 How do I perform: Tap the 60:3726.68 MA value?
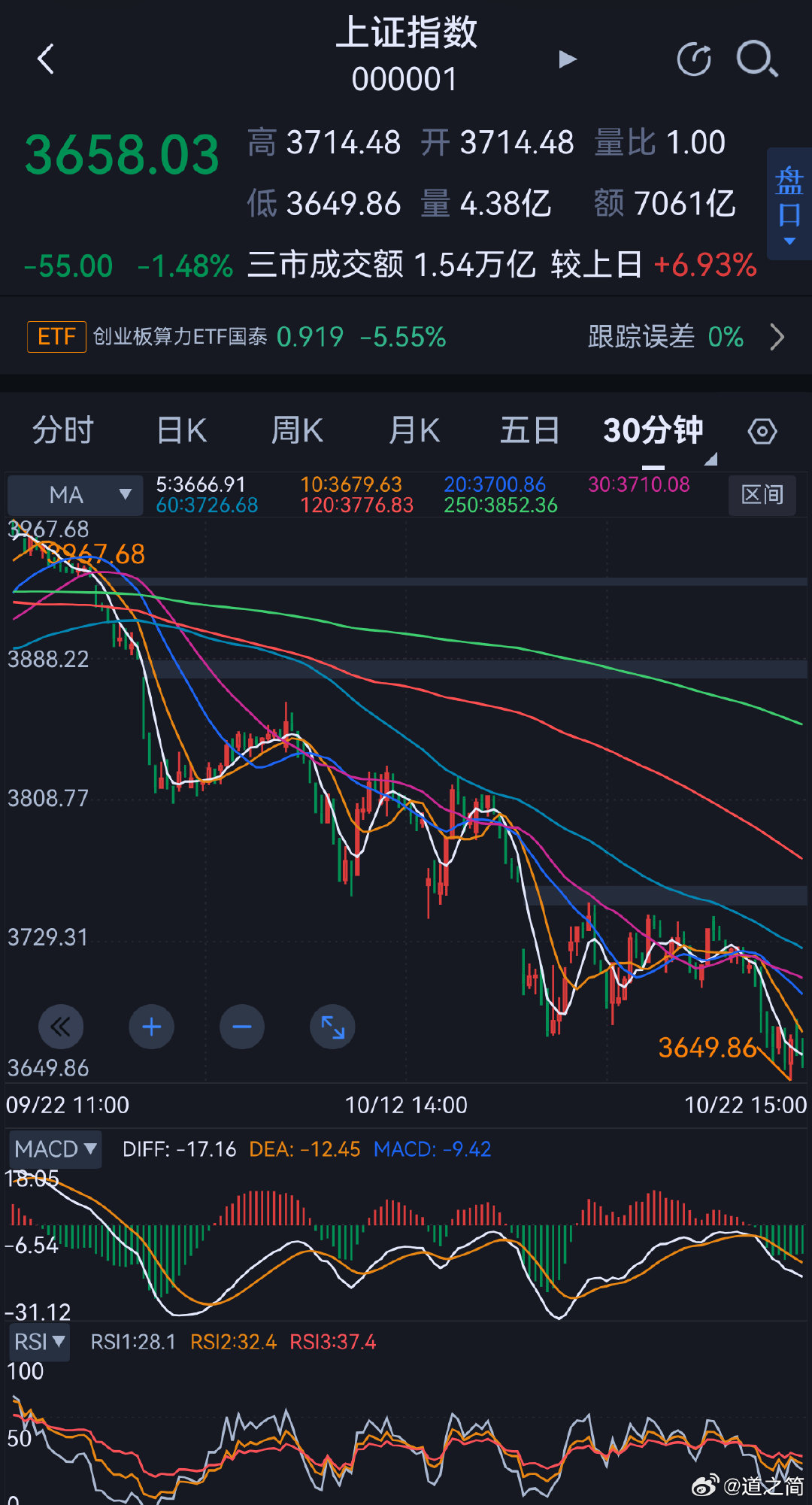tap(207, 505)
